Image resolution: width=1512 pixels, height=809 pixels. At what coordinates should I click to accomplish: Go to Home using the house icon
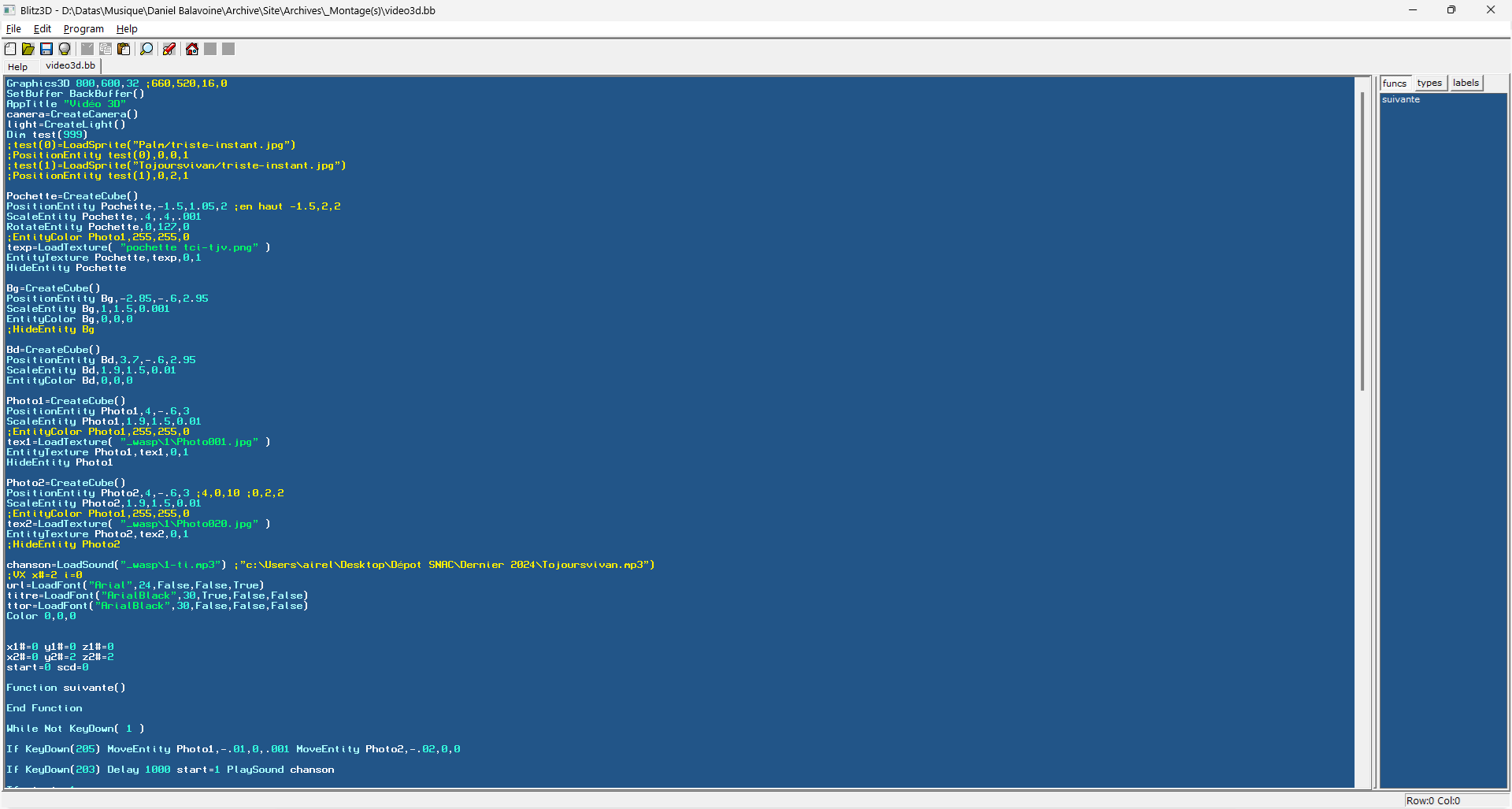coord(192,49)
